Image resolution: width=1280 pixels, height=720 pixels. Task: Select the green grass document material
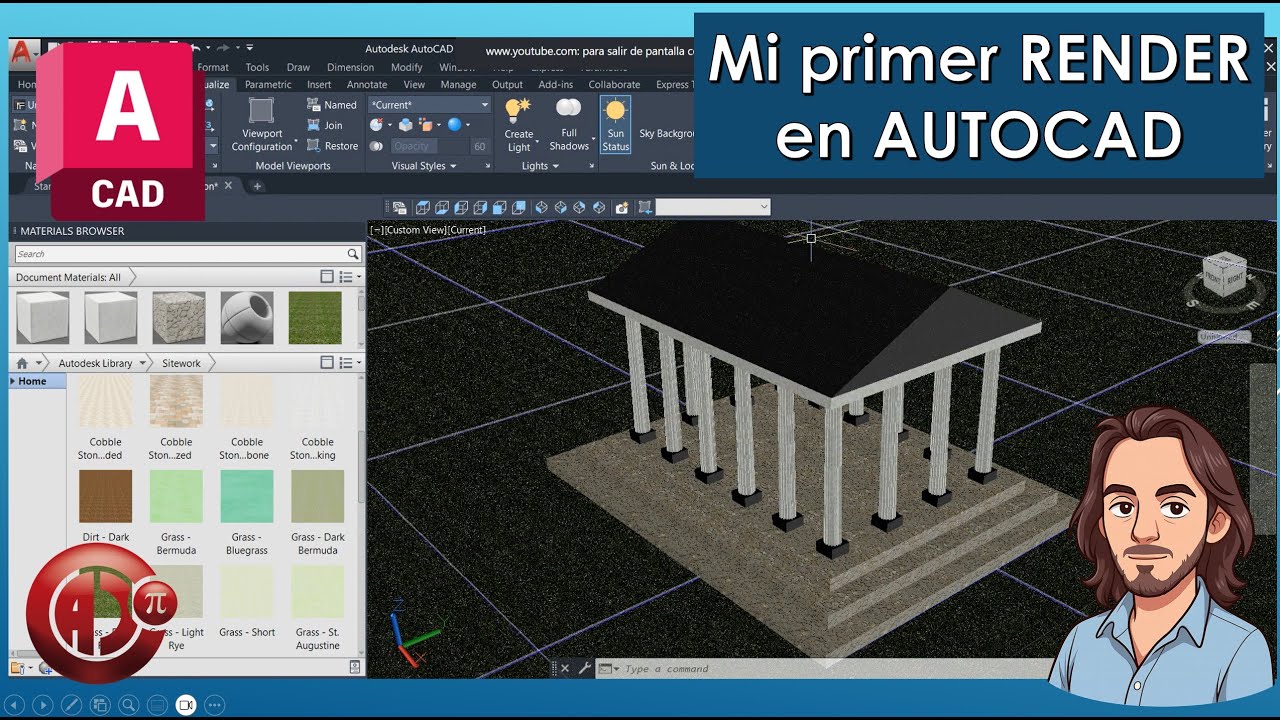point(315,318)
